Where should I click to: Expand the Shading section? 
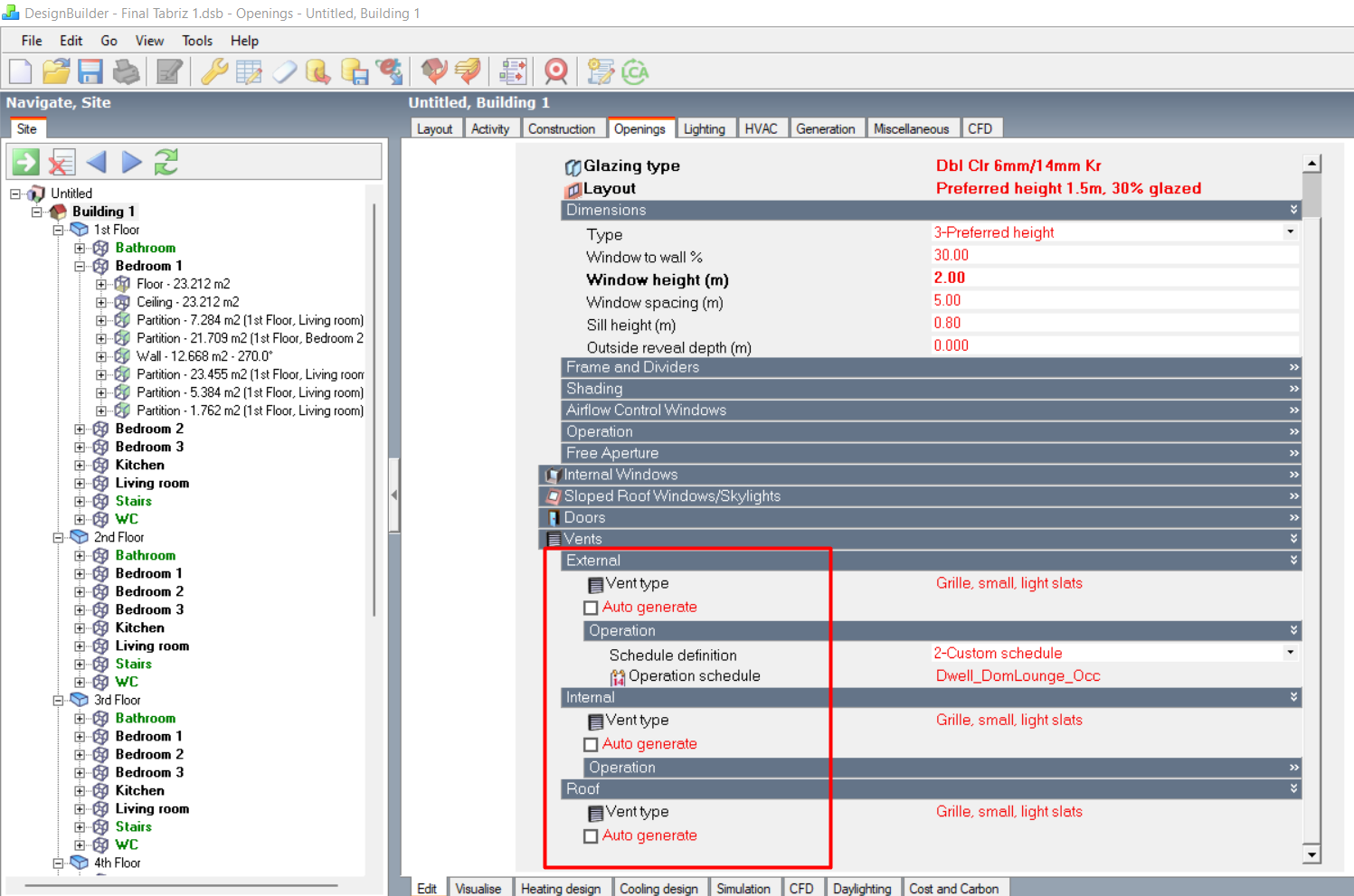tap(931, 389)
